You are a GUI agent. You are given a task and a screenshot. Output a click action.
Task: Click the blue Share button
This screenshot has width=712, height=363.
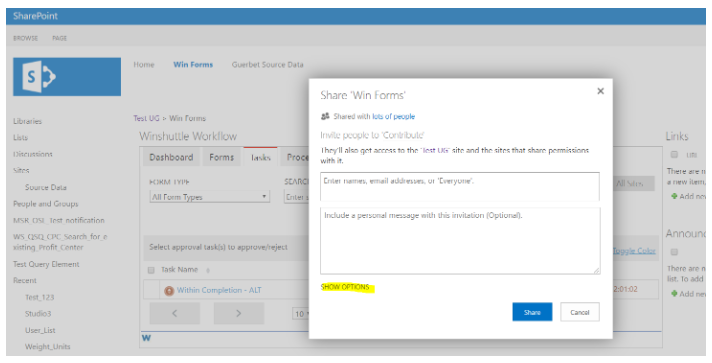tap(532, 312)
